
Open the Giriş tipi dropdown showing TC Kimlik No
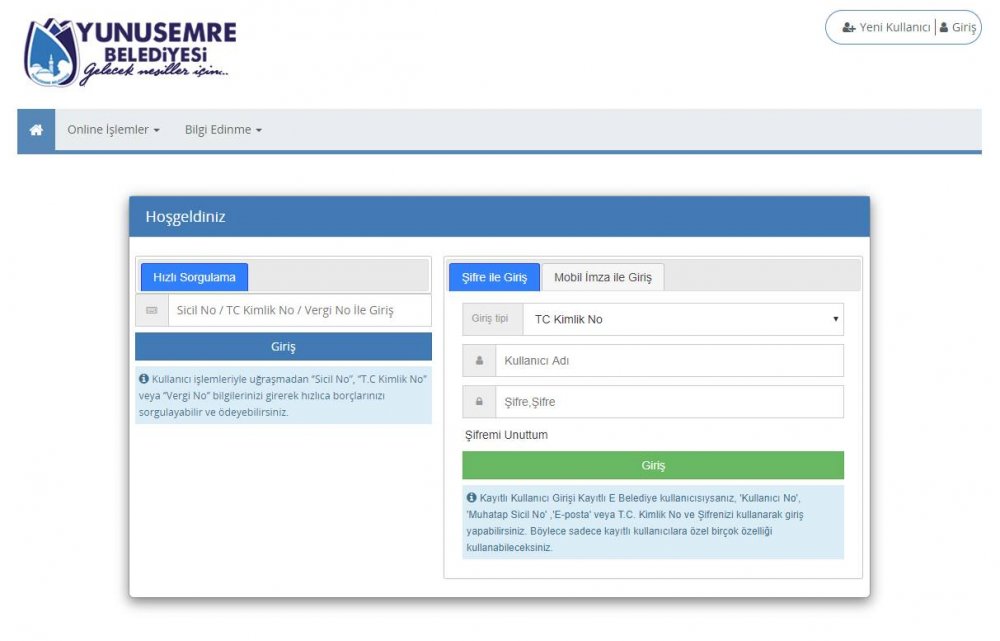click(682, 319)
